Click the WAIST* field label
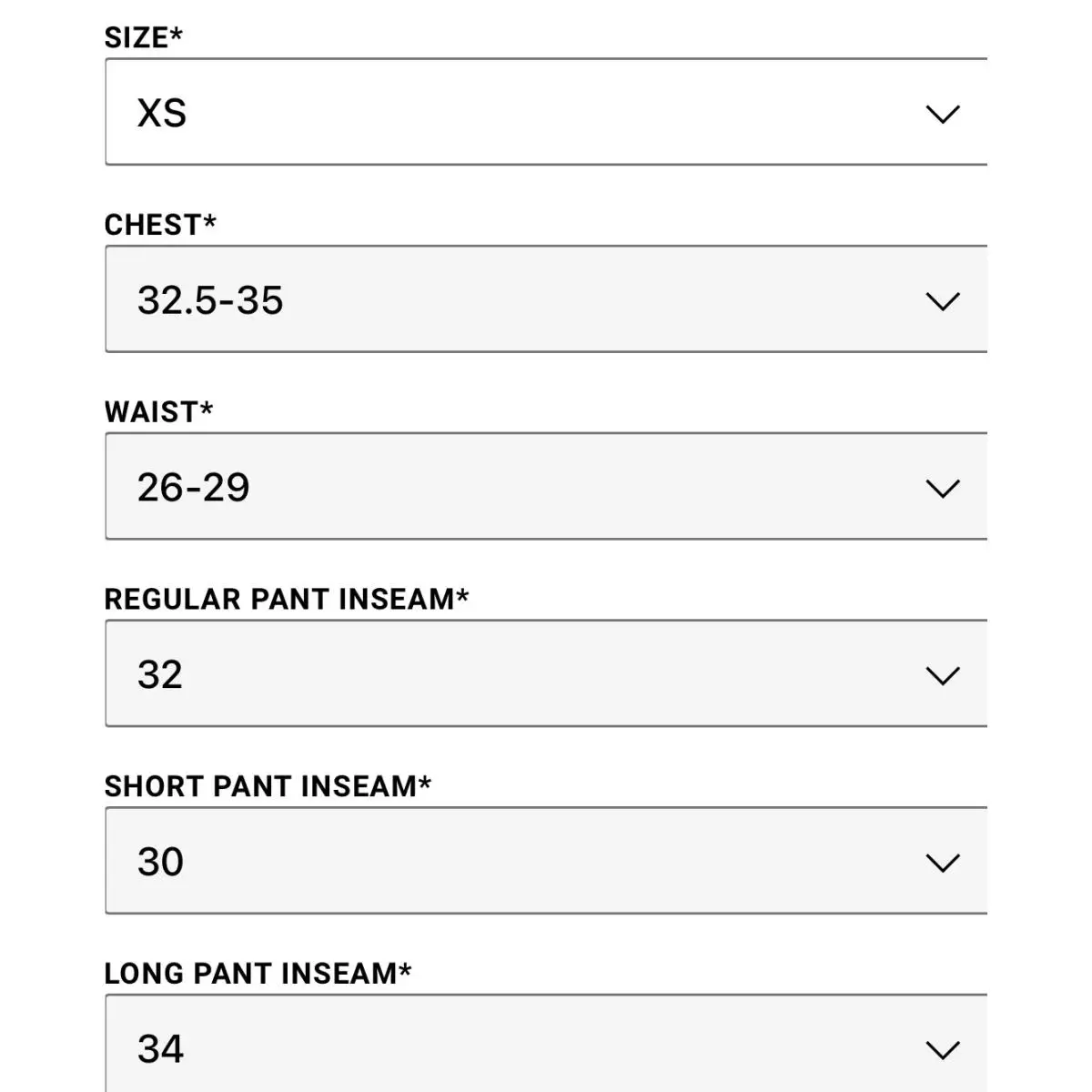 pos(158,411)
